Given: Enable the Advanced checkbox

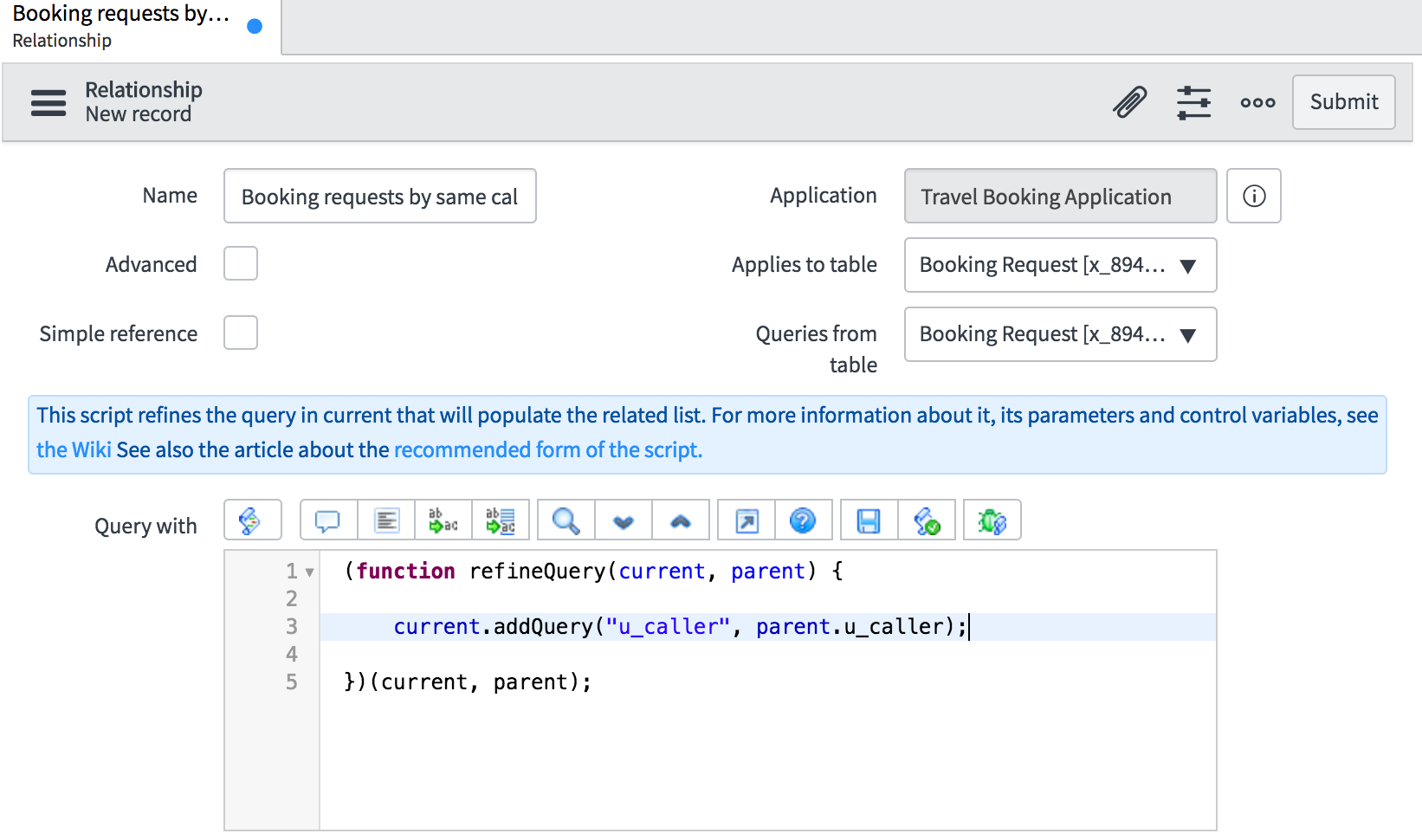Looking at the screenshot, I should click(x=241, y=263).
